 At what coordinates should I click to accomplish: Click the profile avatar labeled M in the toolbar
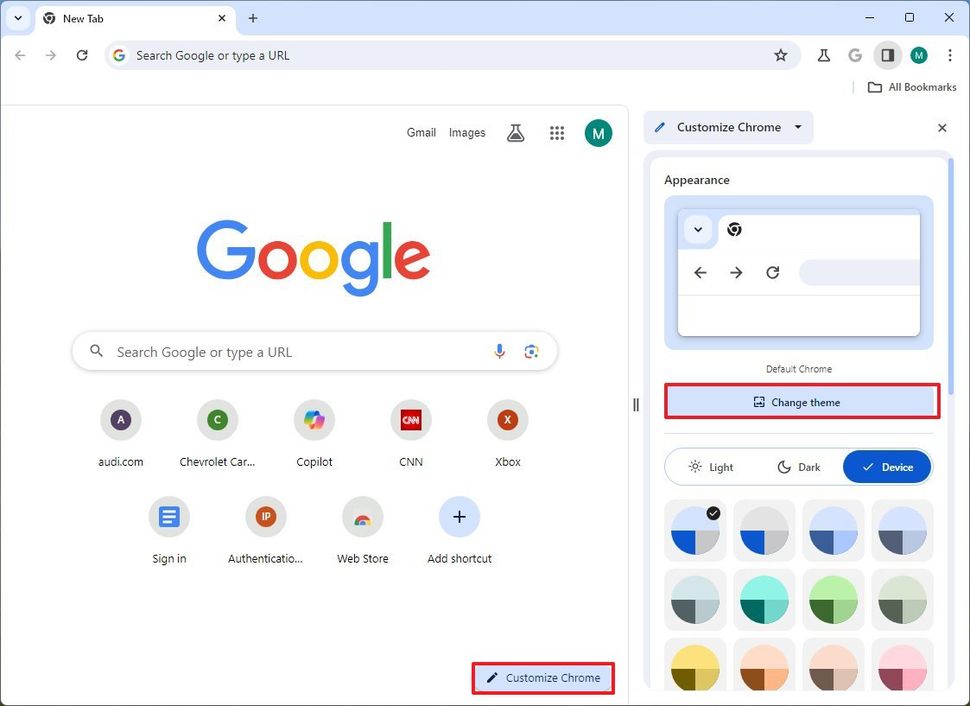tap(918, 55)
